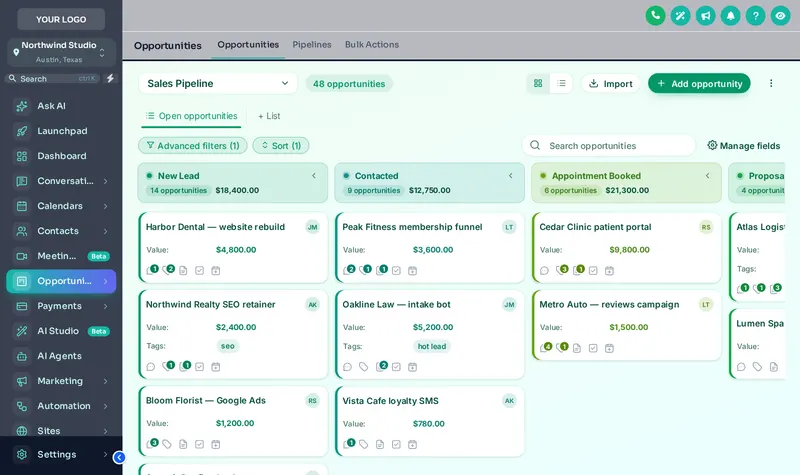Switch to Pipelines tab
Screen dimensions: 800x475
pos(312,45)
